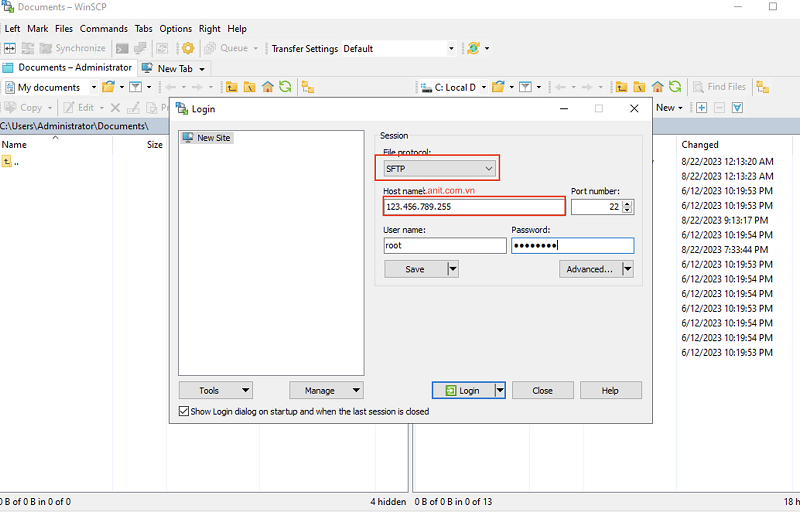Click the left panel filter icon
The height and width of the screenshot is (512, 800).
tap(135, 87)
